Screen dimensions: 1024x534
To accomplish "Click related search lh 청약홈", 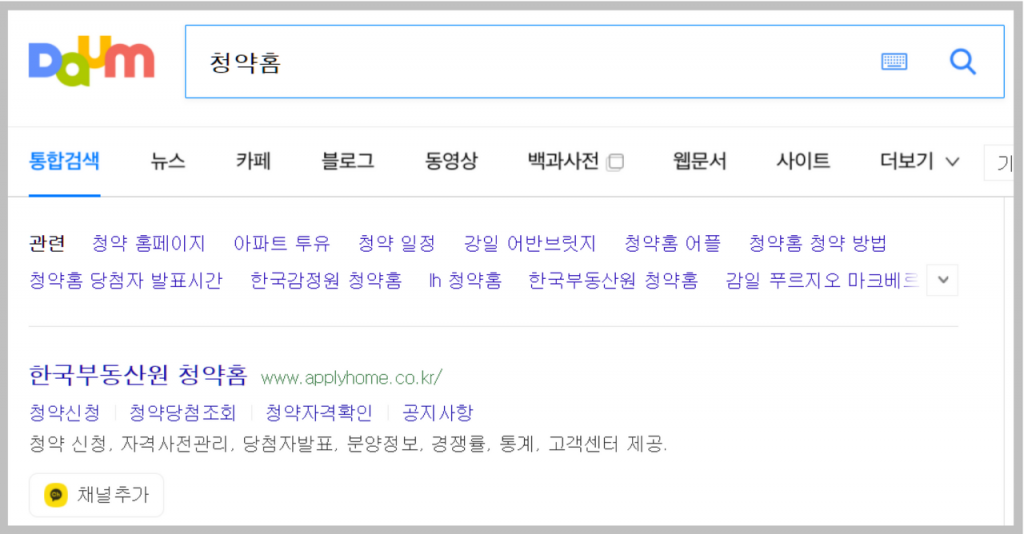I will tap(465, 281).
